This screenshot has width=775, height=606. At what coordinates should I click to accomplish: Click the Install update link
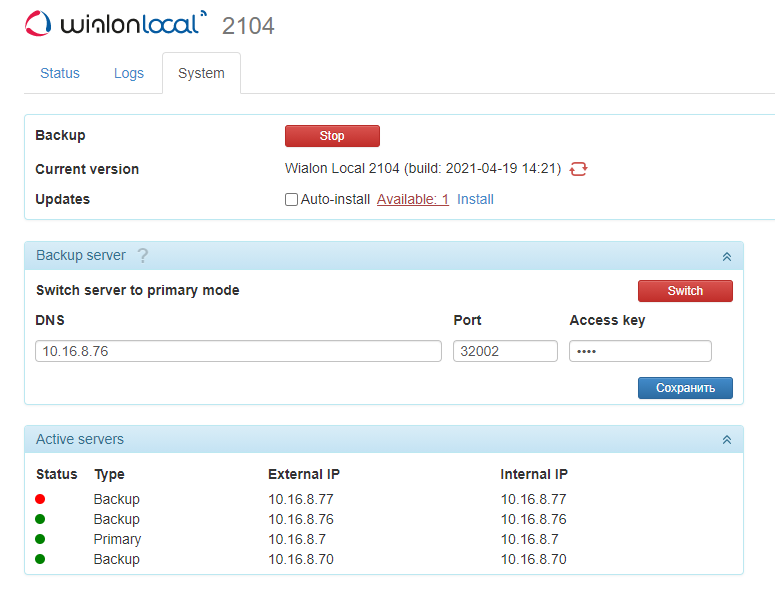pyautogui.click(x=475, y=199)
